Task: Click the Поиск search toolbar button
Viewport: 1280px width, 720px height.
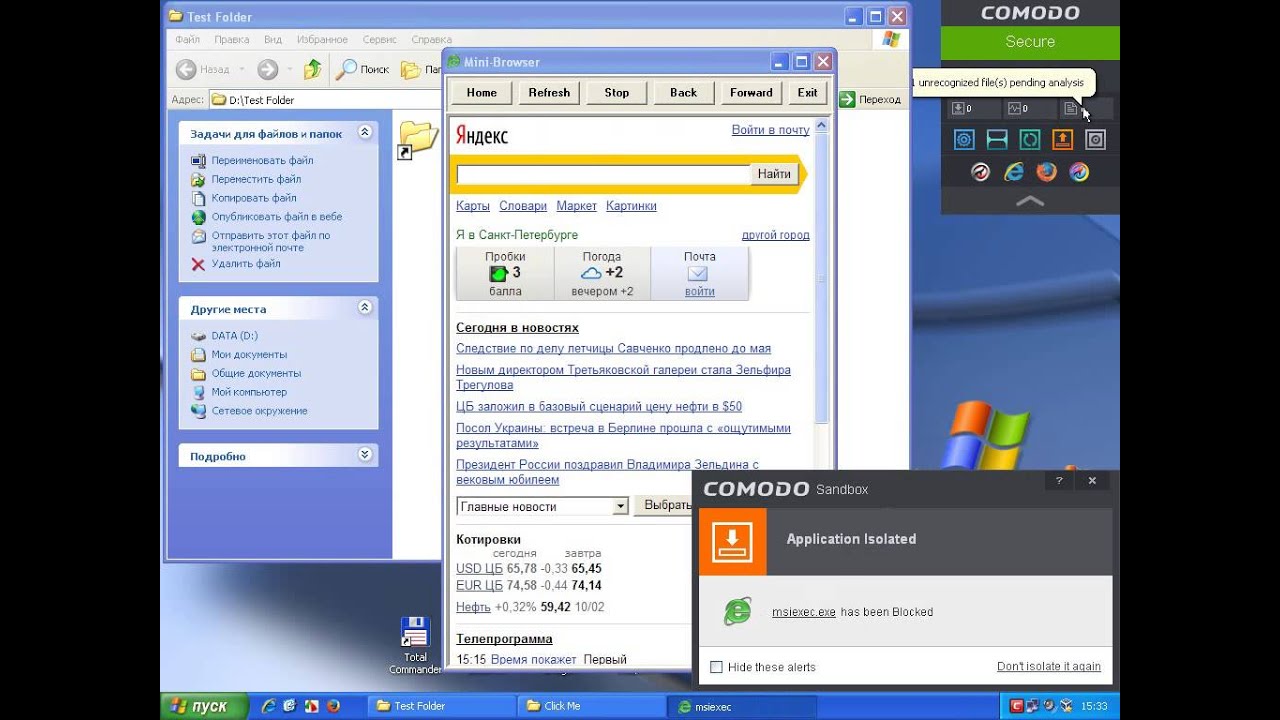Action: pos(362,70)
